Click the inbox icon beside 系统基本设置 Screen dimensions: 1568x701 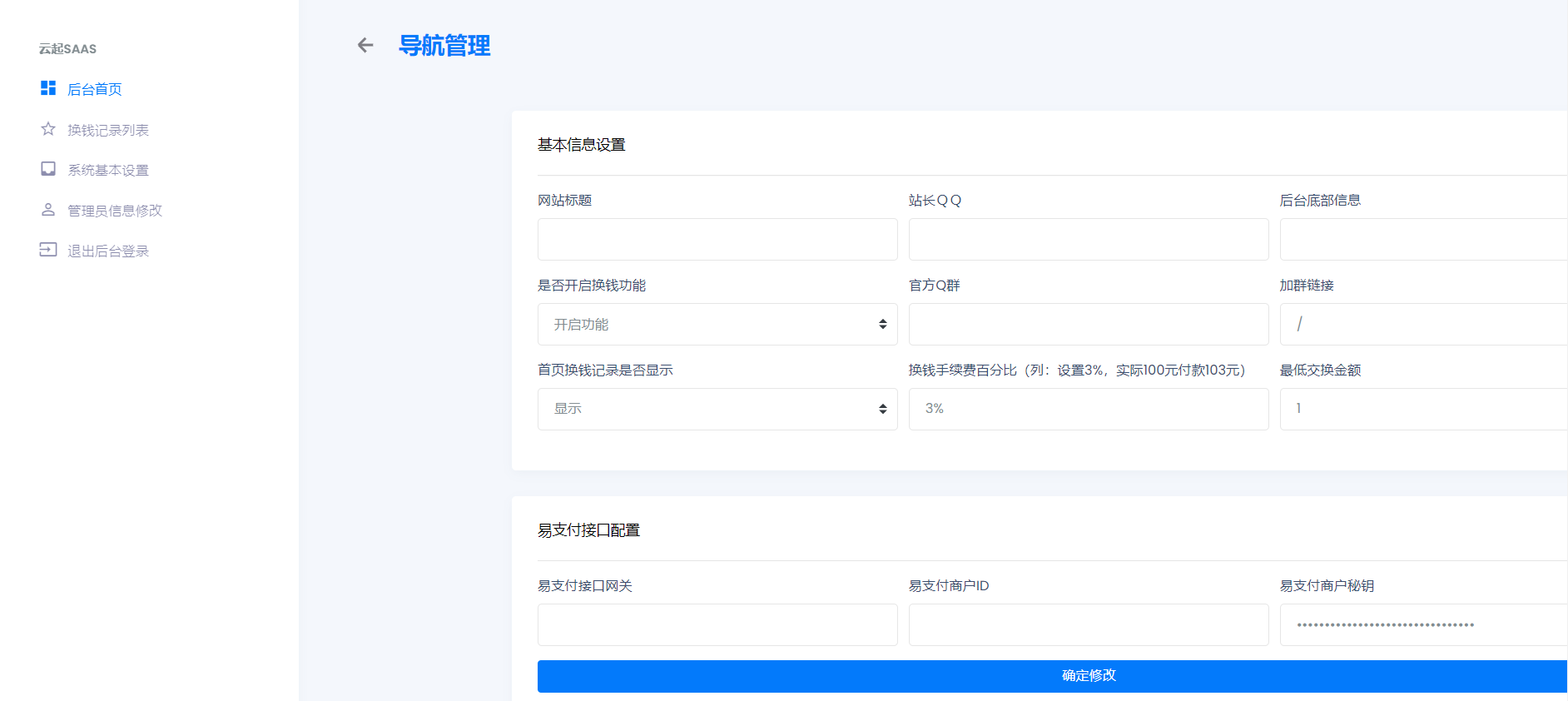click(48, 169)
